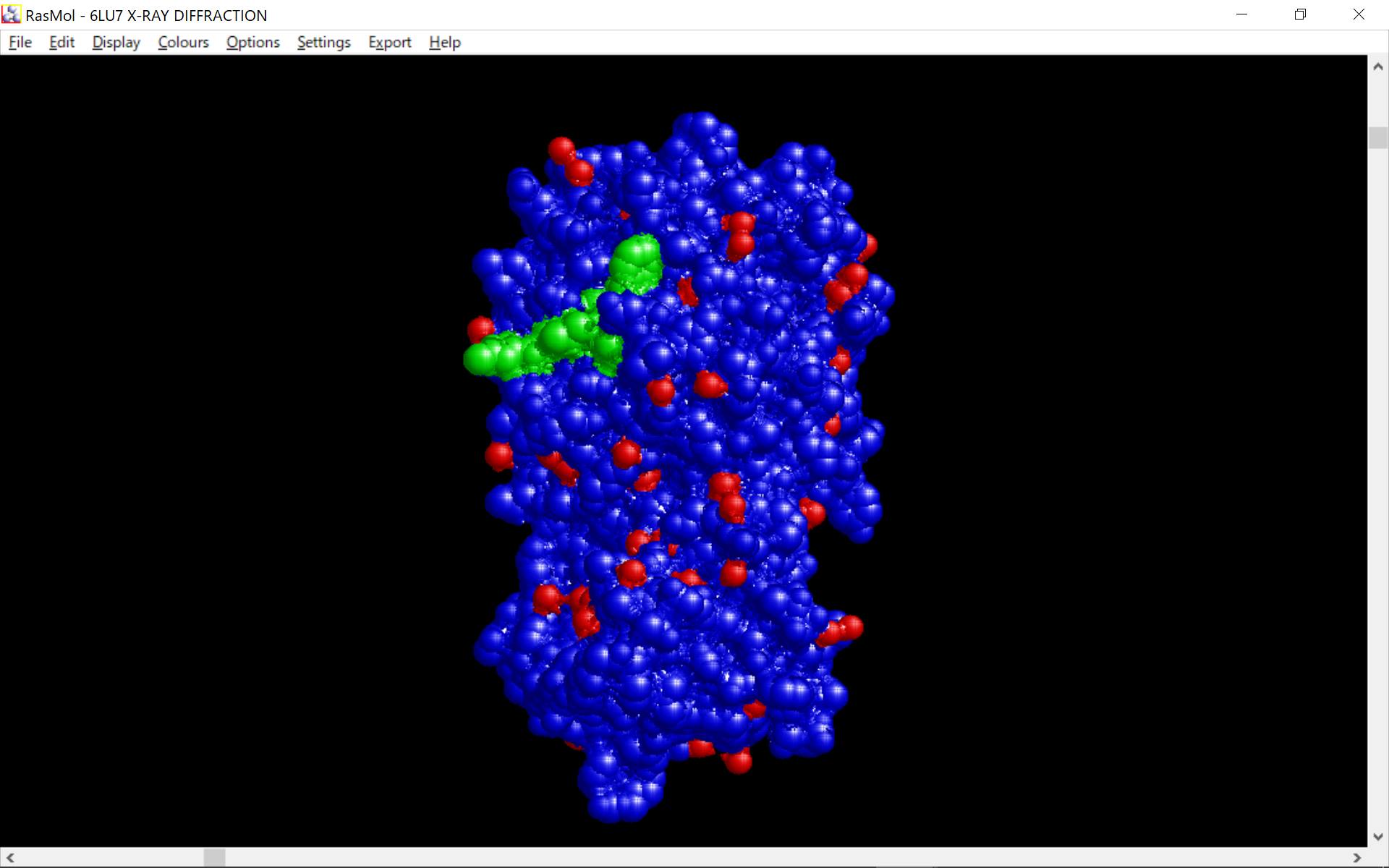Restore down the RasMol window

pos(1300,14)
